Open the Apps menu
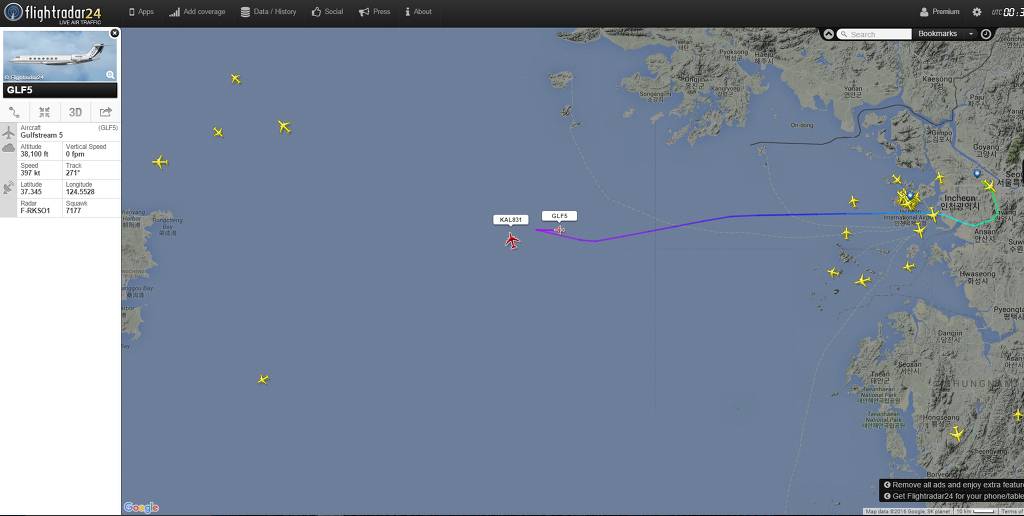1024x516 pixels. click(x=140, y=12)
